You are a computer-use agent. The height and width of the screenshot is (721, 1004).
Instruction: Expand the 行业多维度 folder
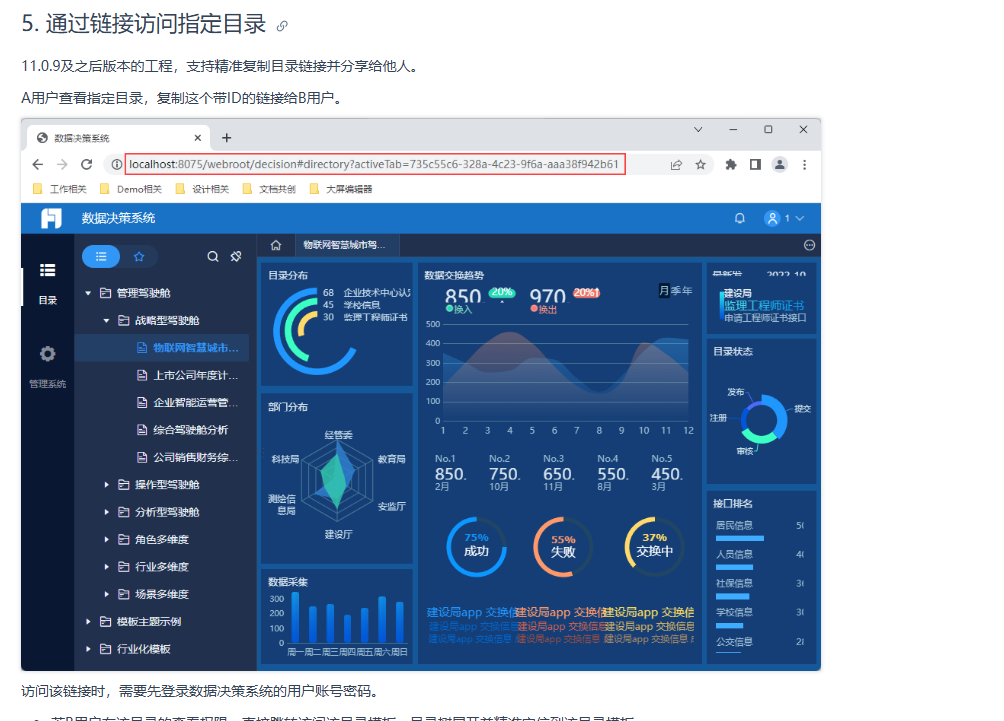106,567
